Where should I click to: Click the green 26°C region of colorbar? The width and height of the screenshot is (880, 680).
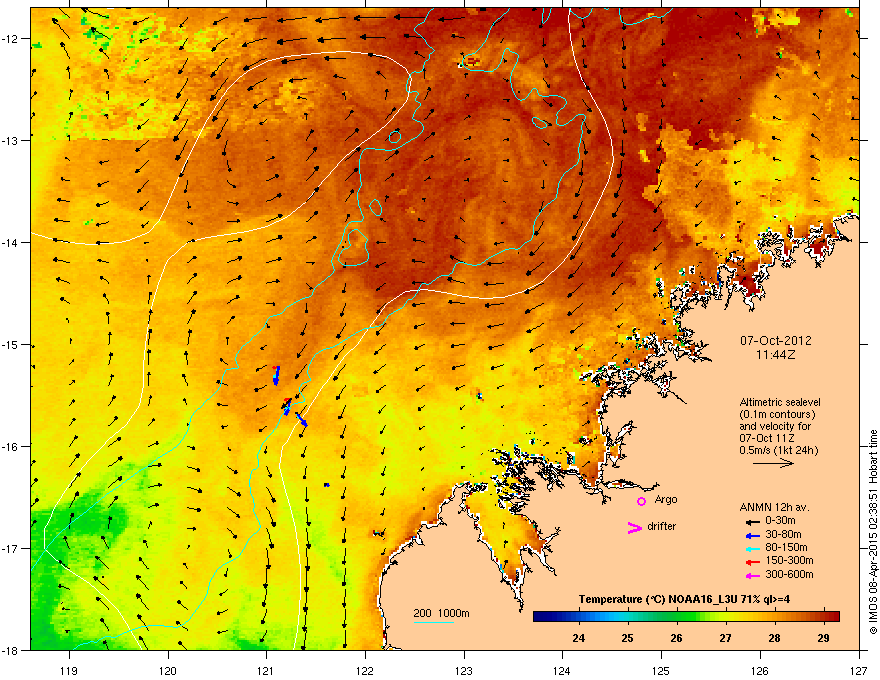[677, 616]
